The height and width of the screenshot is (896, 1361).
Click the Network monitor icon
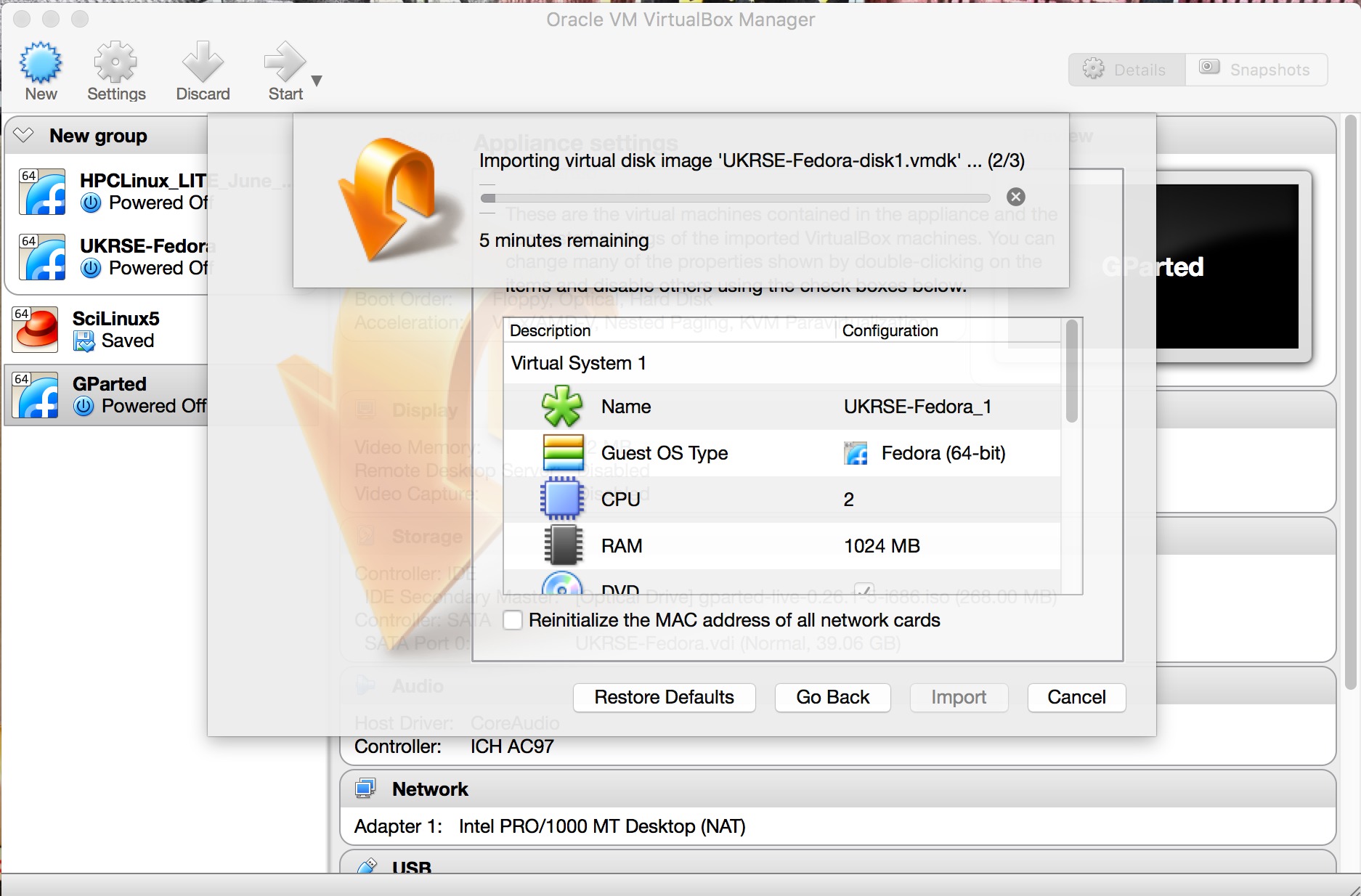click(x=365, y=789)
